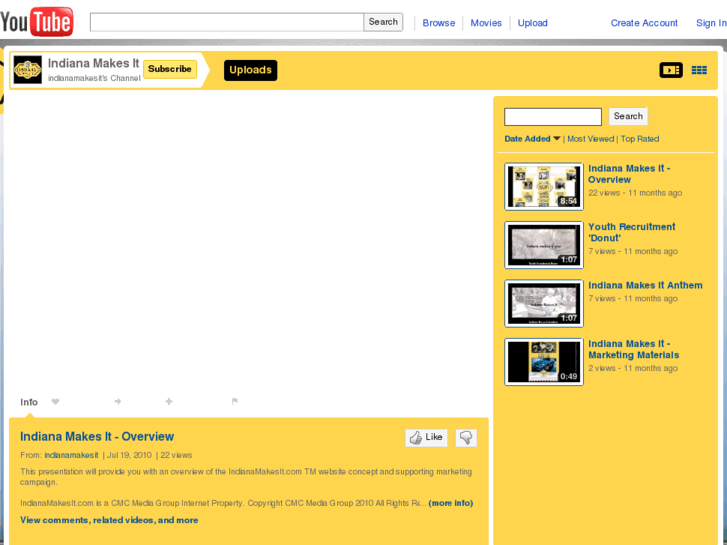
Task: Focus the channel search input field
Action: (553, 116)
